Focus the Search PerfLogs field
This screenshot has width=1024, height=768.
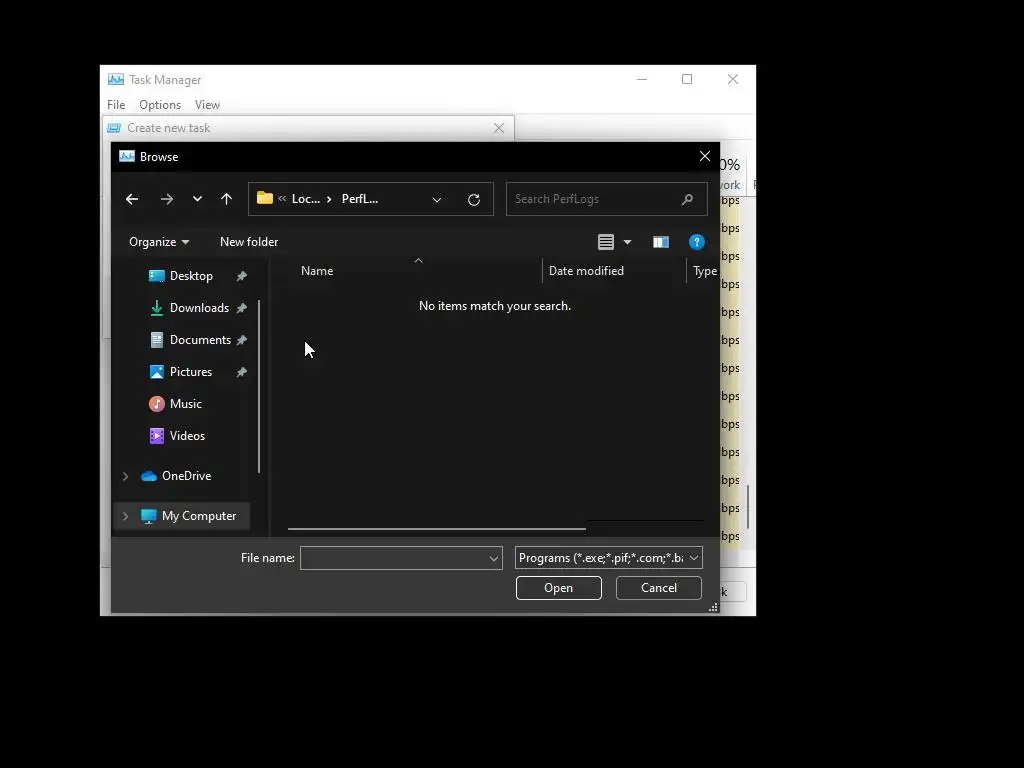(x=606, y=199)
